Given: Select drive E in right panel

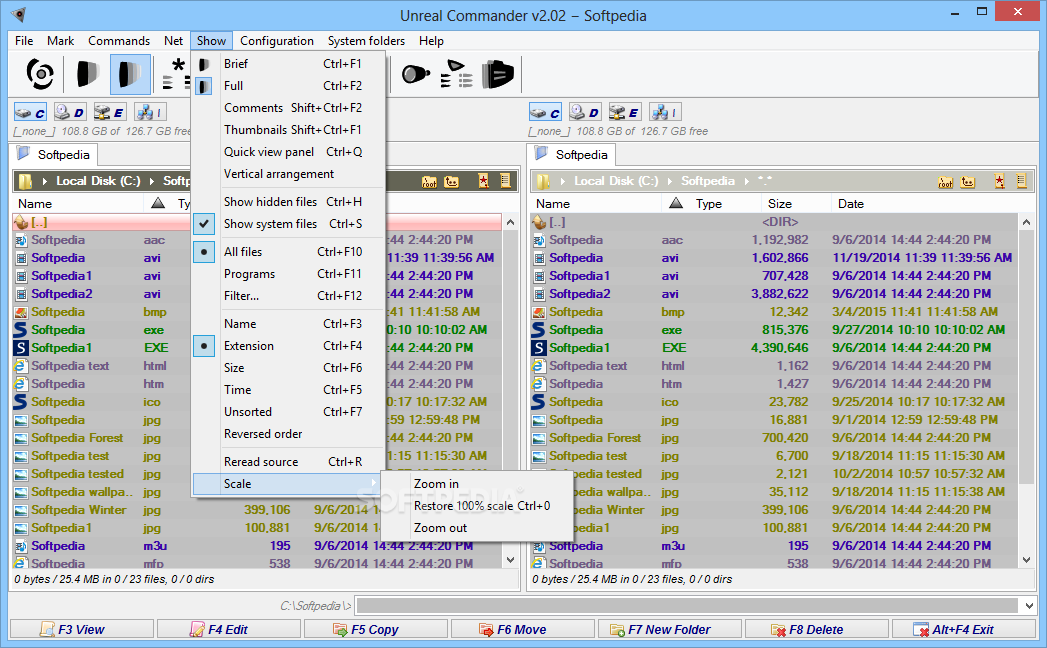Looking at the screenshot, I should click(624, 112).
